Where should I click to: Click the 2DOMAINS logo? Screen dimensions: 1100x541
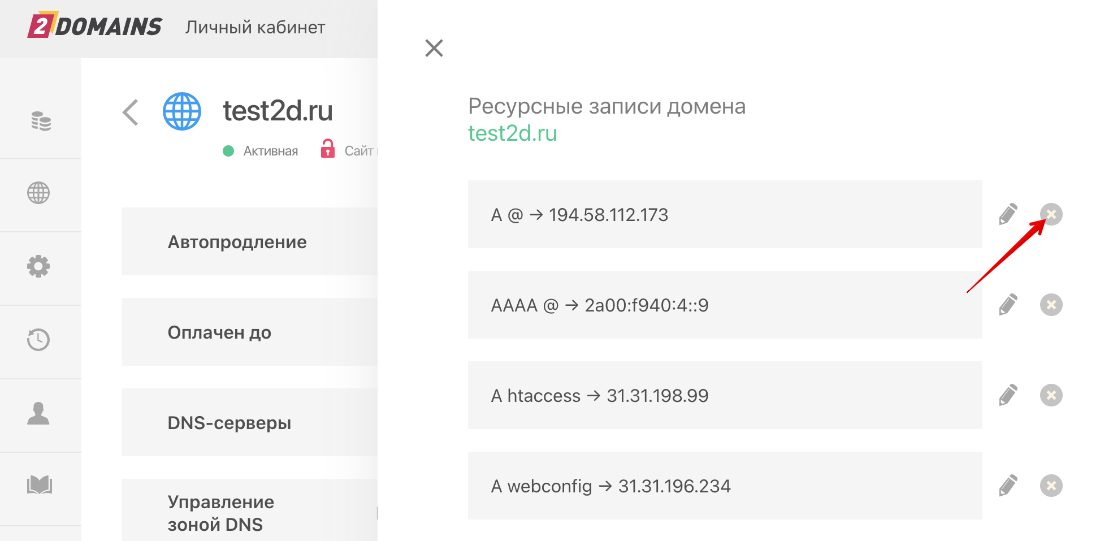coord(94,27)
